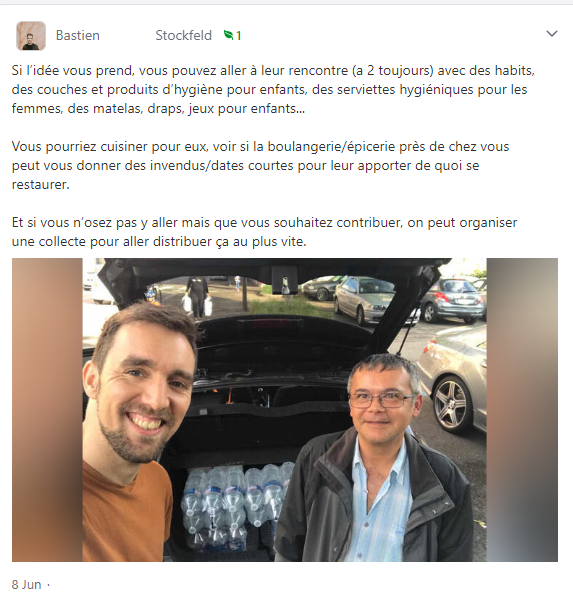Click the blurred right edge of photo
Screen dimensions: 573x602
522,410
